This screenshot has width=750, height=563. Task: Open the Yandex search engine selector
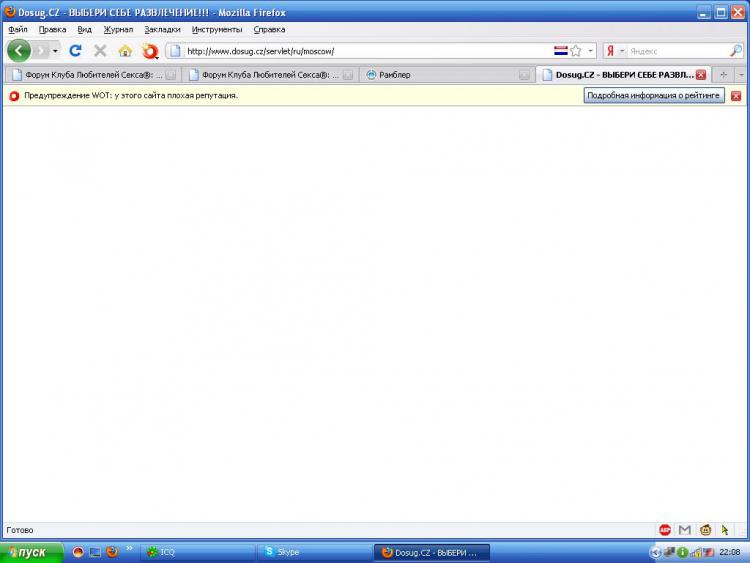612,51
